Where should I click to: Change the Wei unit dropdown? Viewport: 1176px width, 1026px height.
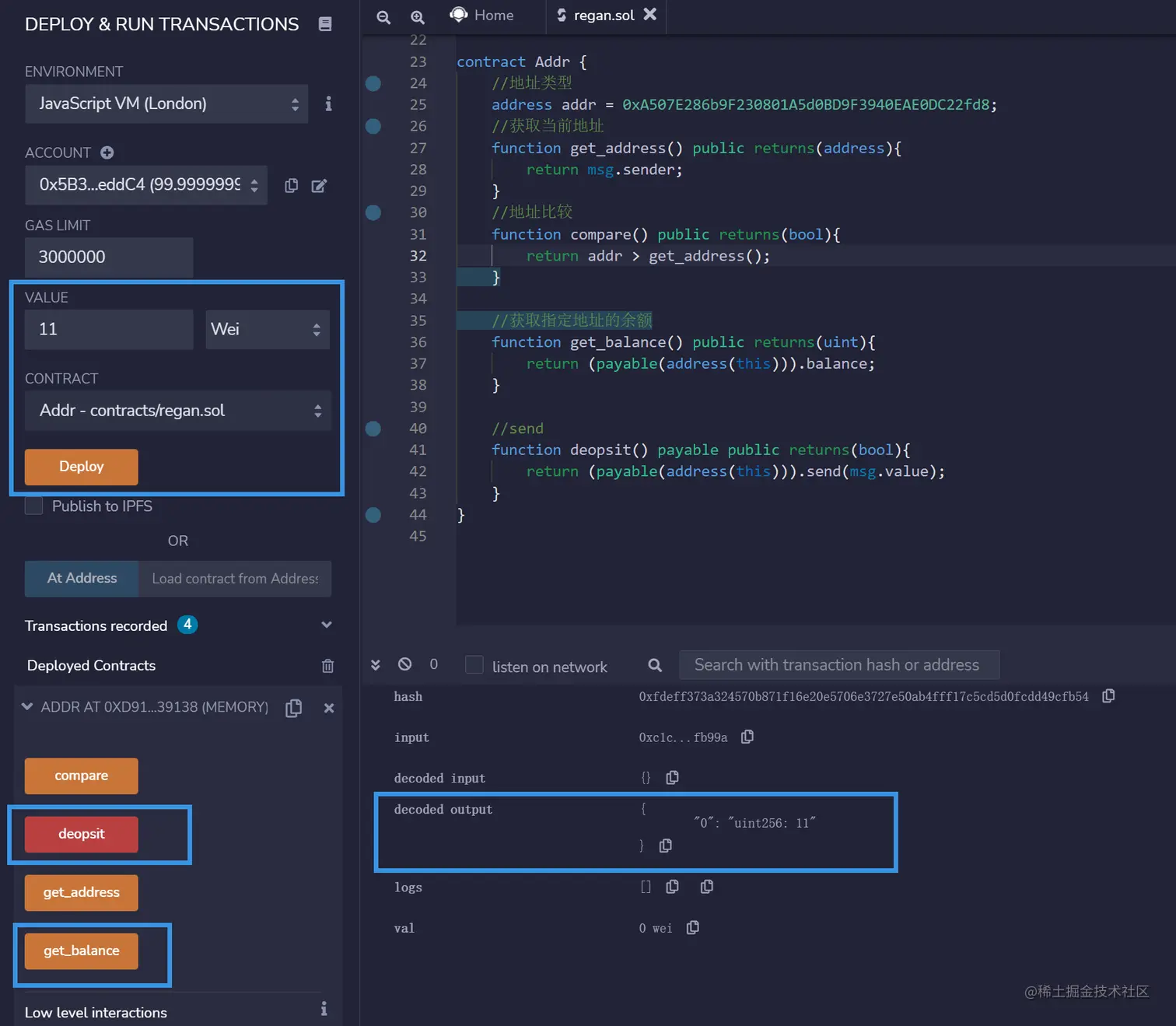point(268,330)
